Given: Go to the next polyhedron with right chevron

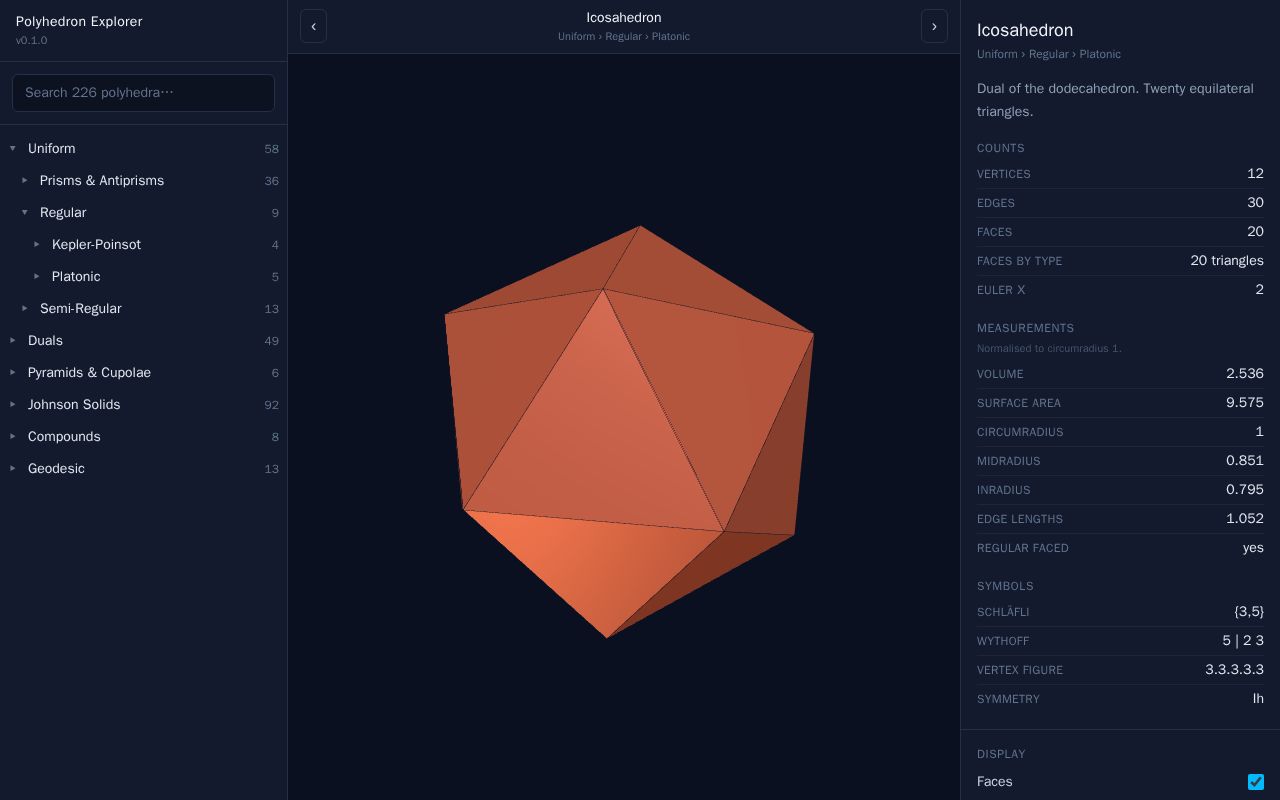Looking at the screenshot, I should [934, 26].
